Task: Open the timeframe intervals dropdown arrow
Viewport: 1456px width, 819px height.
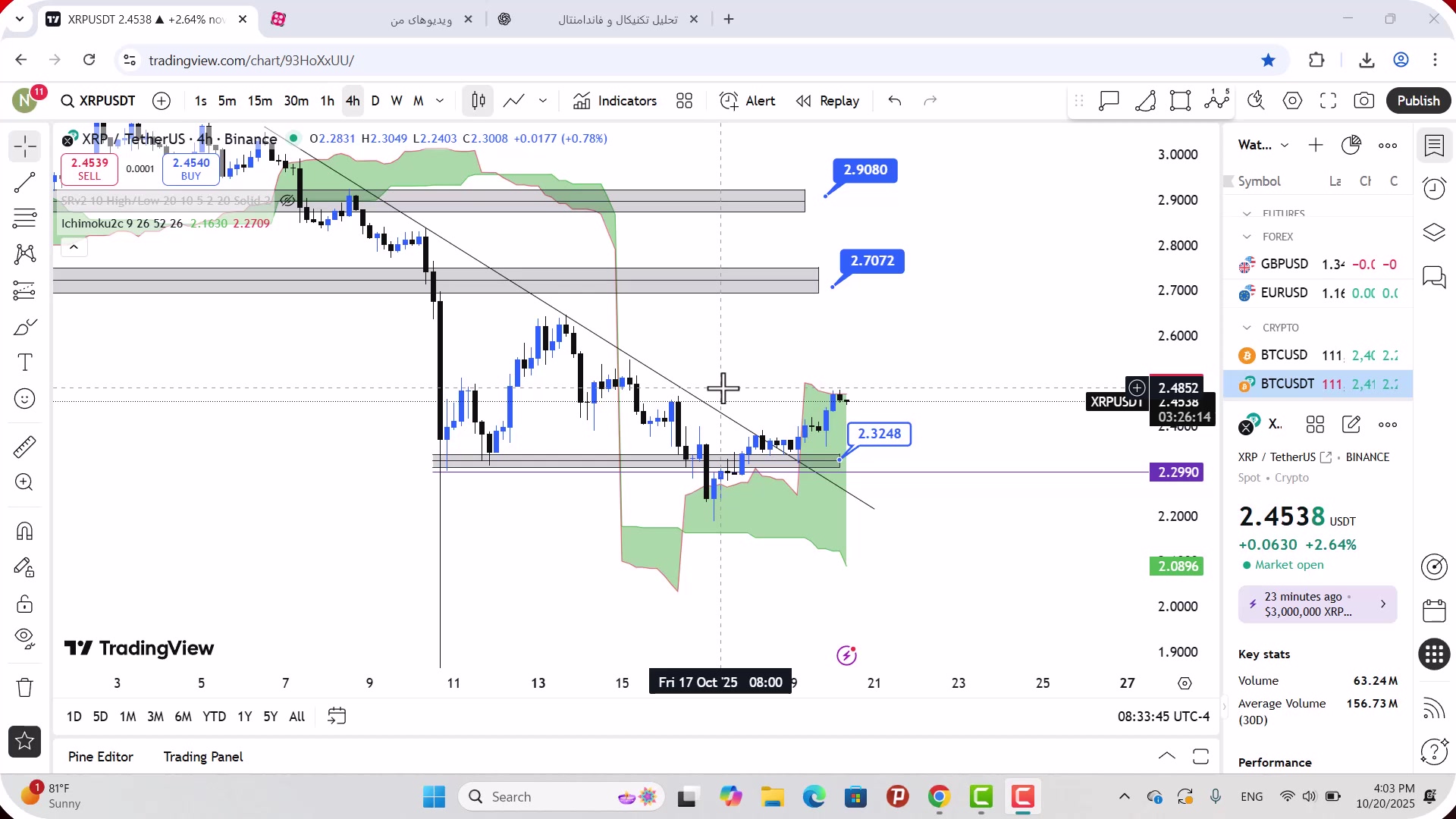Action: coord(440,101)
